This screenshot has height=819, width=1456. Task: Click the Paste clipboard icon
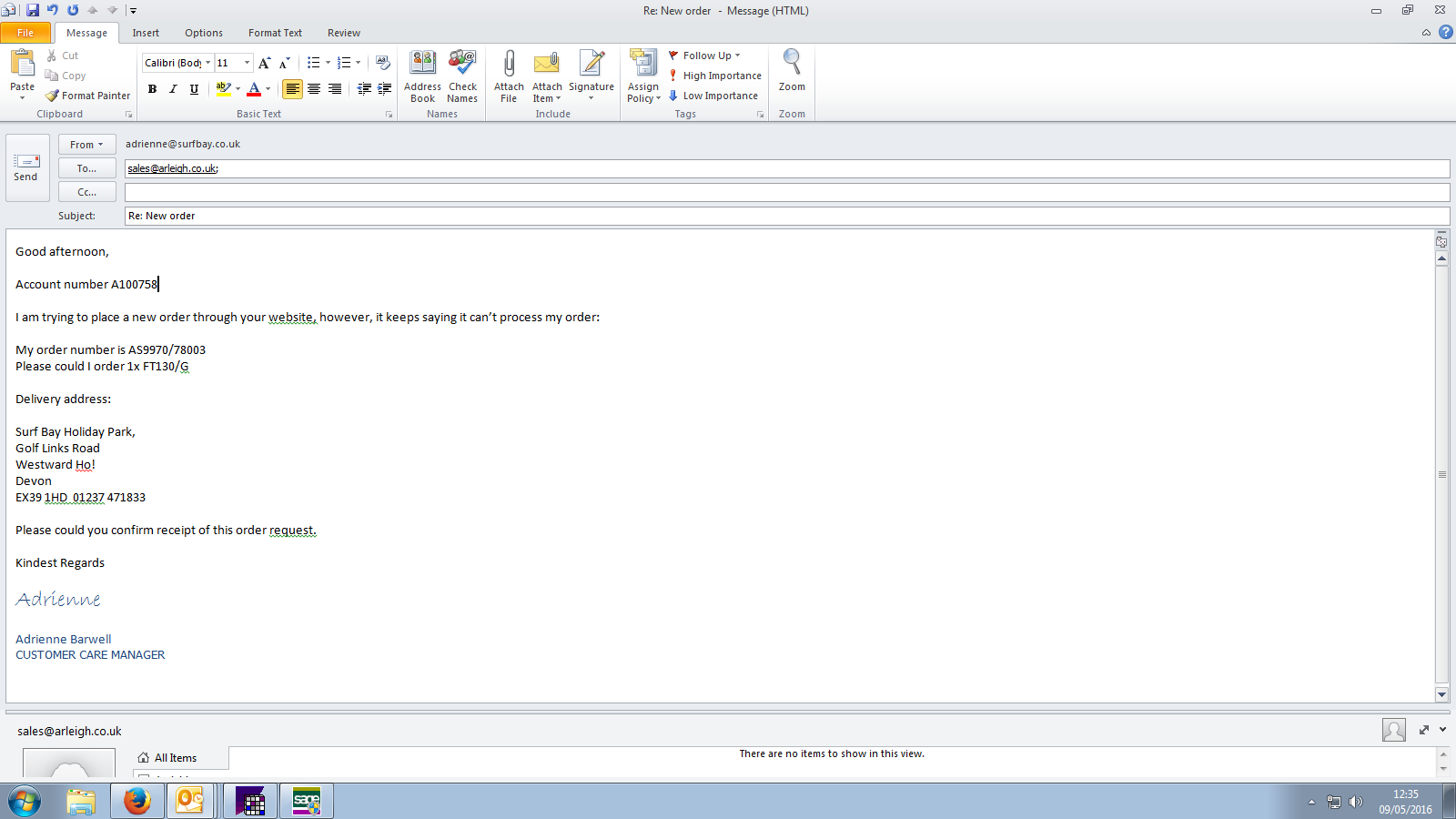pos(22,65)
